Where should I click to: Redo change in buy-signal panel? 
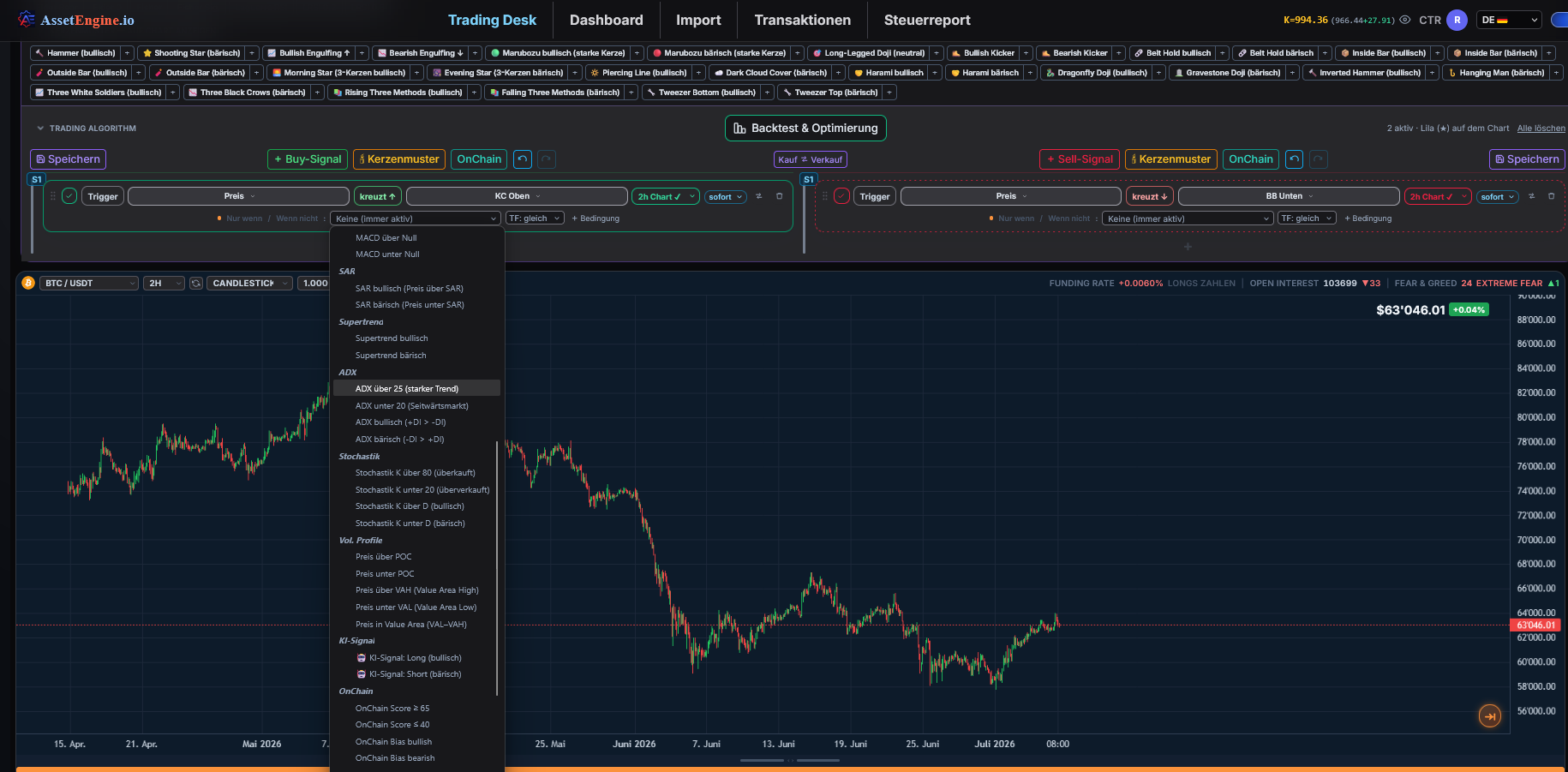click(547, 159)
